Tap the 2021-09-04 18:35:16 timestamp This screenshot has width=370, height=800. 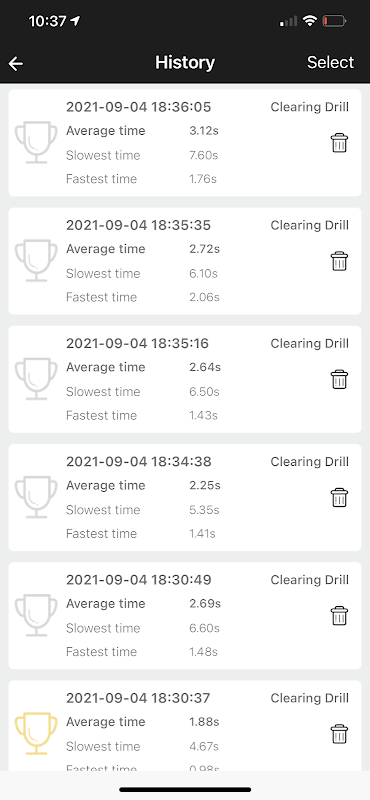[137, 343]
